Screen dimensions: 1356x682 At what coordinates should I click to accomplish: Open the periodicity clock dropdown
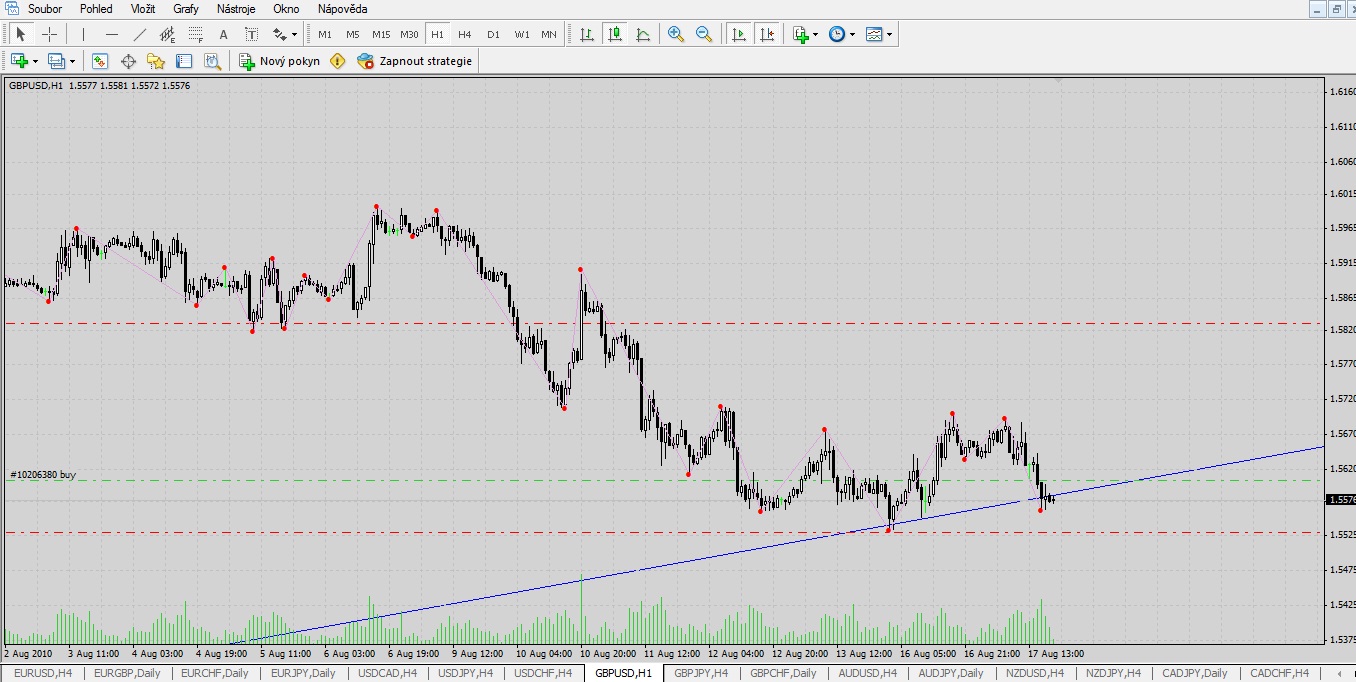click(x=853, y=34)
